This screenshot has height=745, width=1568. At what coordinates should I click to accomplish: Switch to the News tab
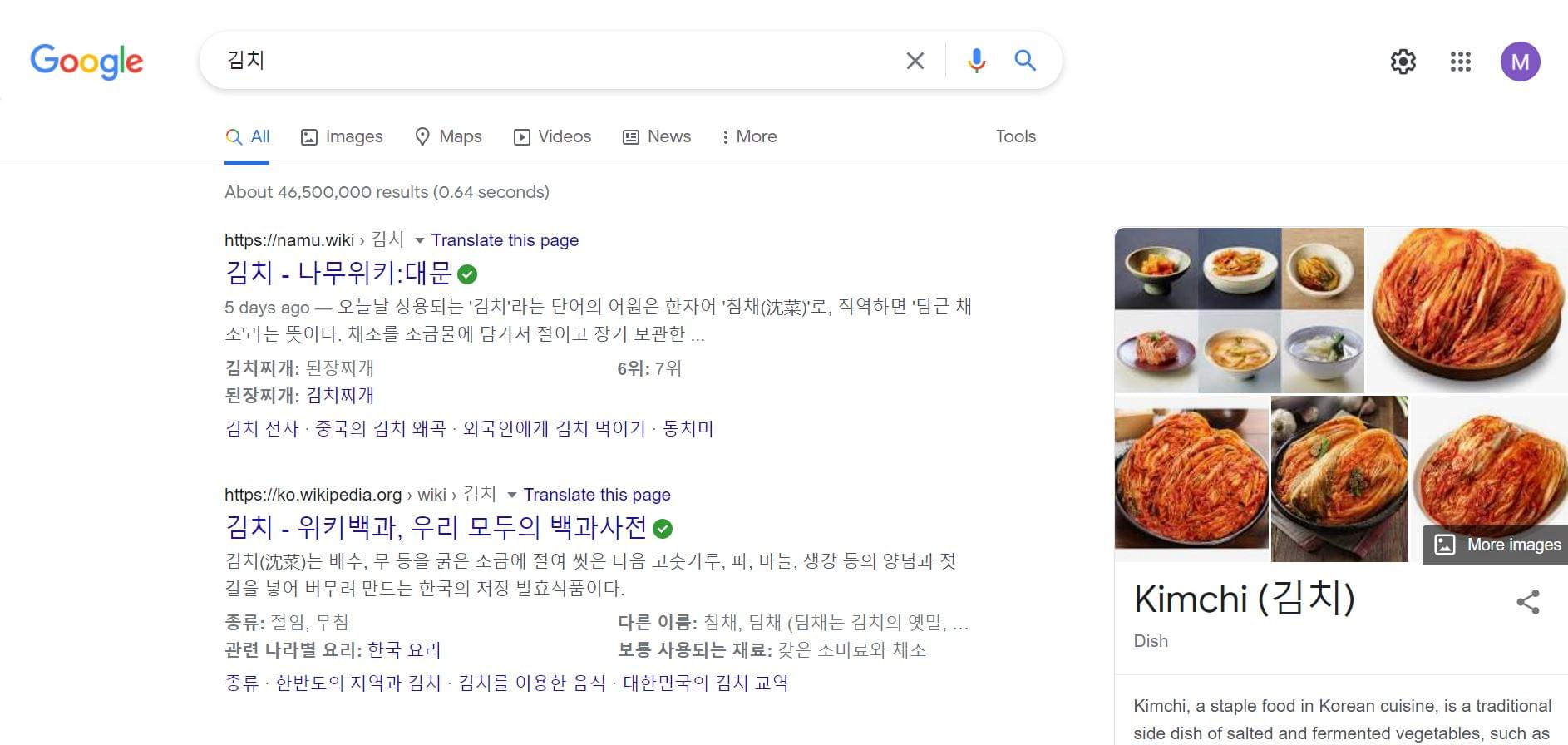click(657, 136)
